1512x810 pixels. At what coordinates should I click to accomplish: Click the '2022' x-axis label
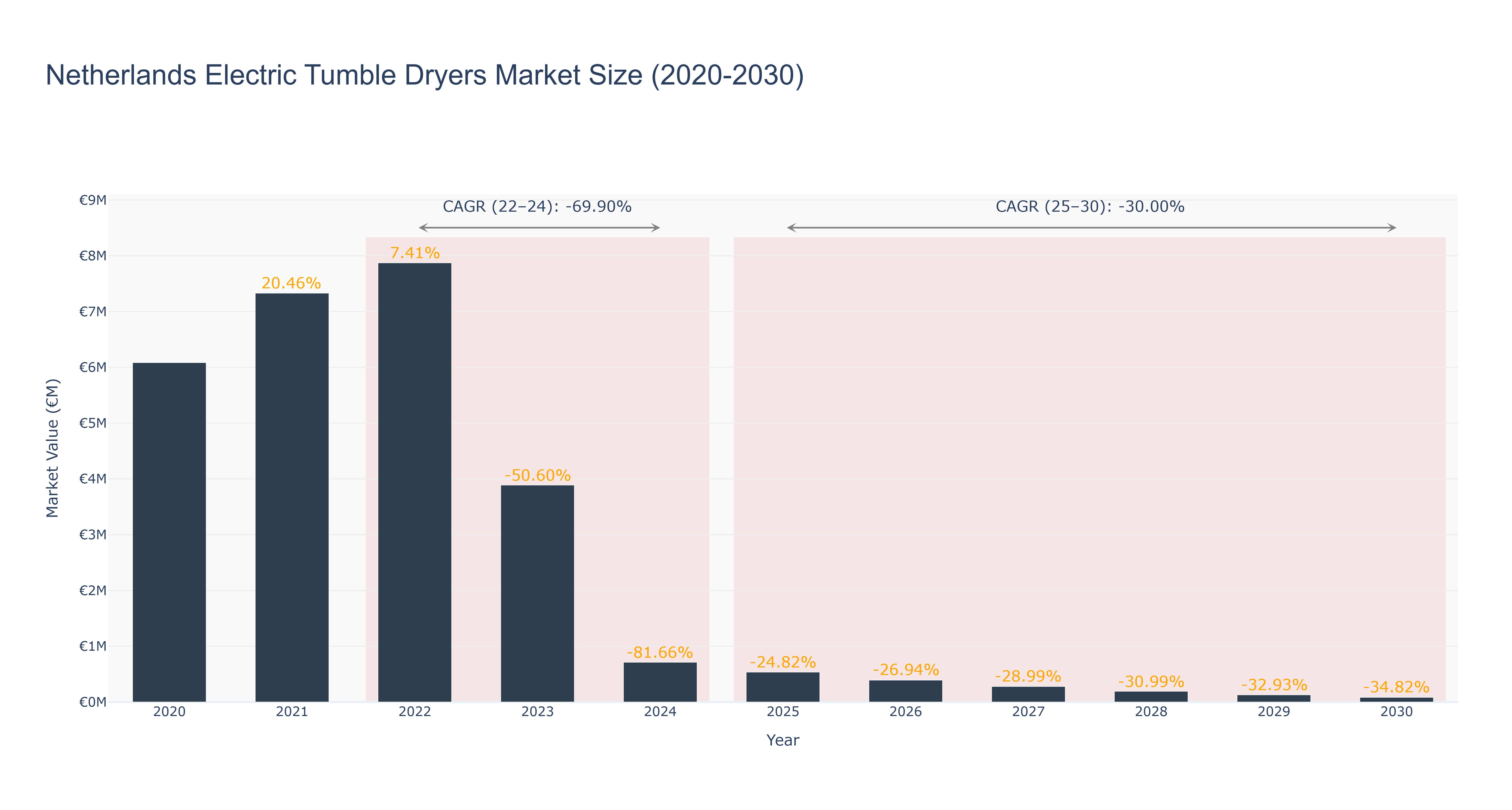(414, 712)
